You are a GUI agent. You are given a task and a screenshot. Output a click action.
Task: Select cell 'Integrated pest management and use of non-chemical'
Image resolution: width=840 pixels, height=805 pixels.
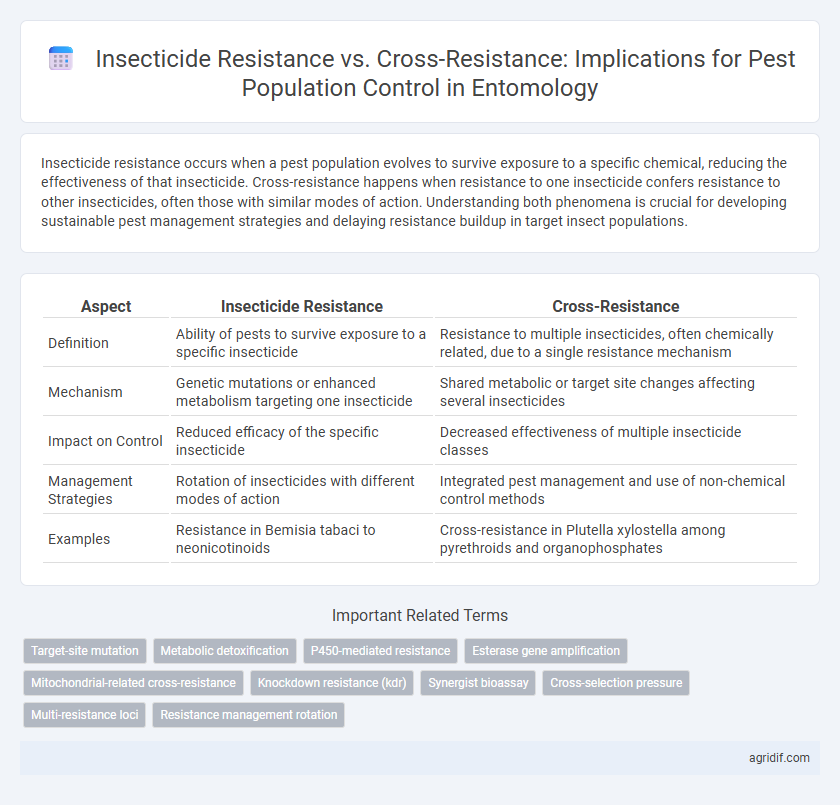616,490
